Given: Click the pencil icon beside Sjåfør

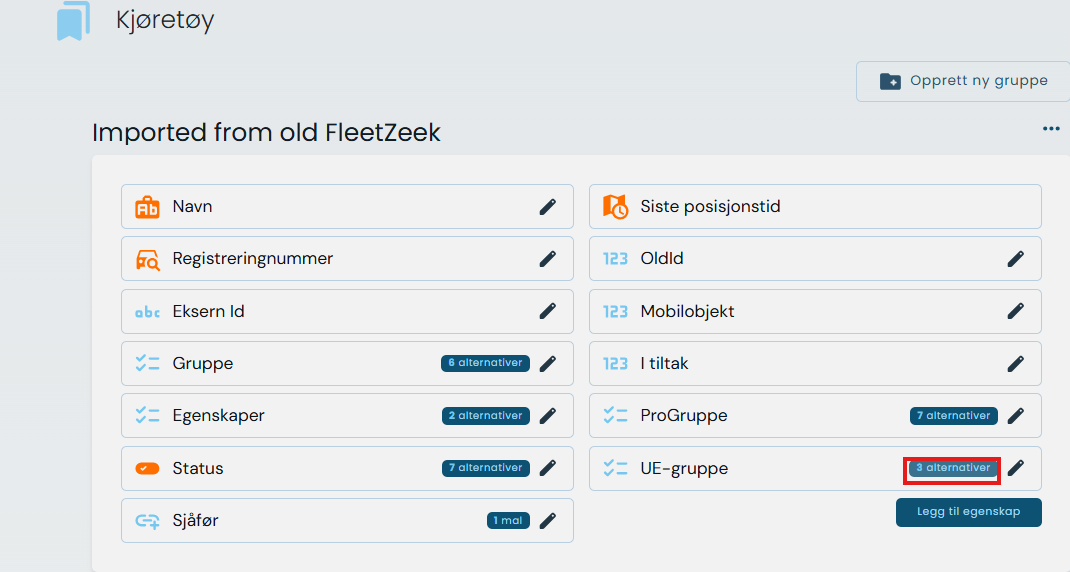Looking at the screenshot, I should tap(548, 520).
